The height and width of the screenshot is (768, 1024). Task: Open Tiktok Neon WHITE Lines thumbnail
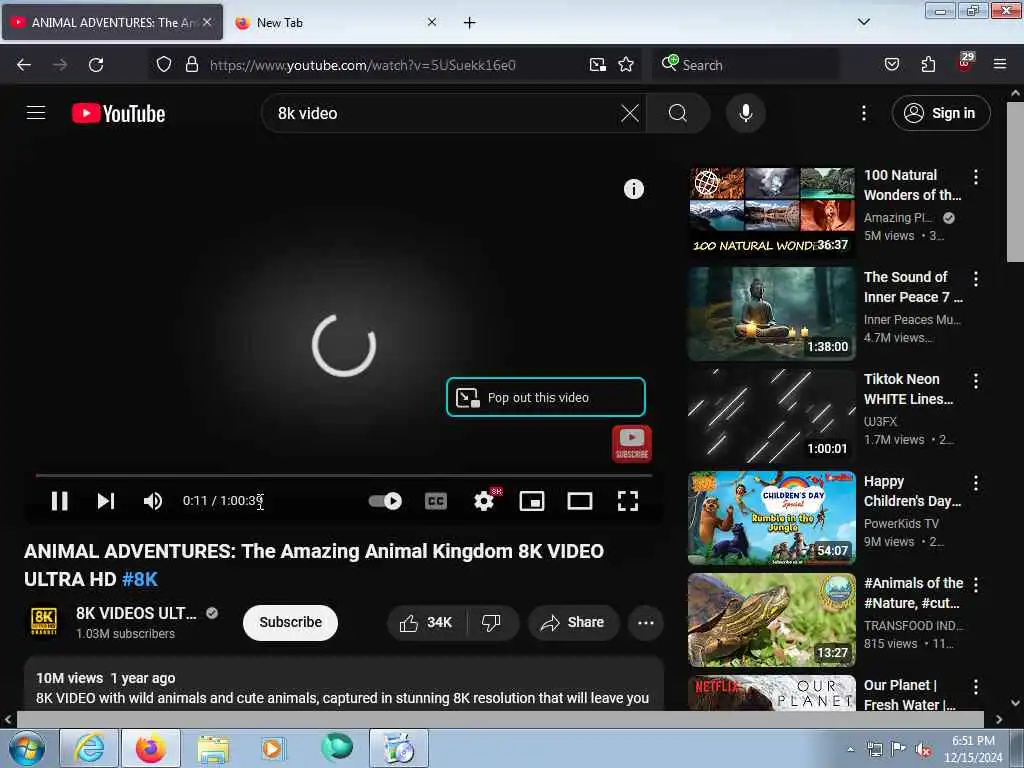771,415
